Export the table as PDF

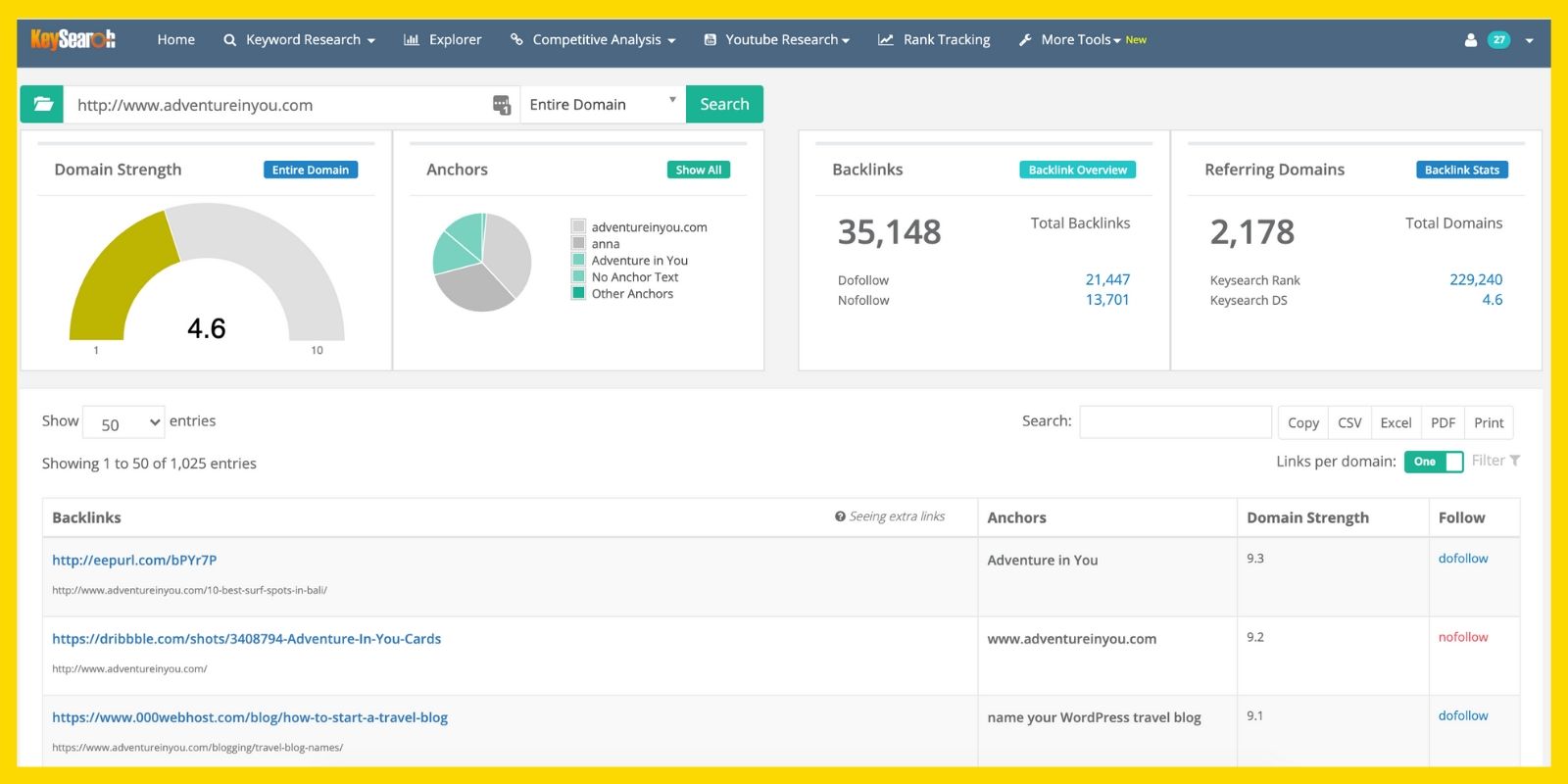point(1443,422)
